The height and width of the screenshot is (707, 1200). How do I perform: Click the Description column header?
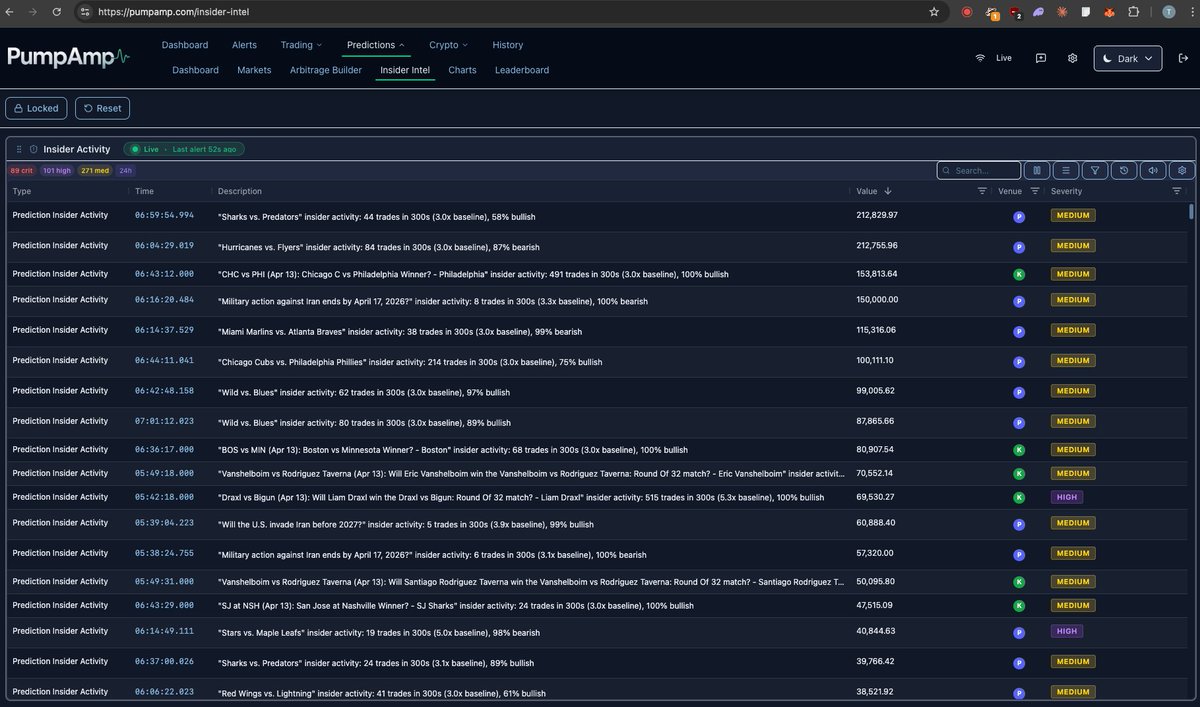pos(240,191)
